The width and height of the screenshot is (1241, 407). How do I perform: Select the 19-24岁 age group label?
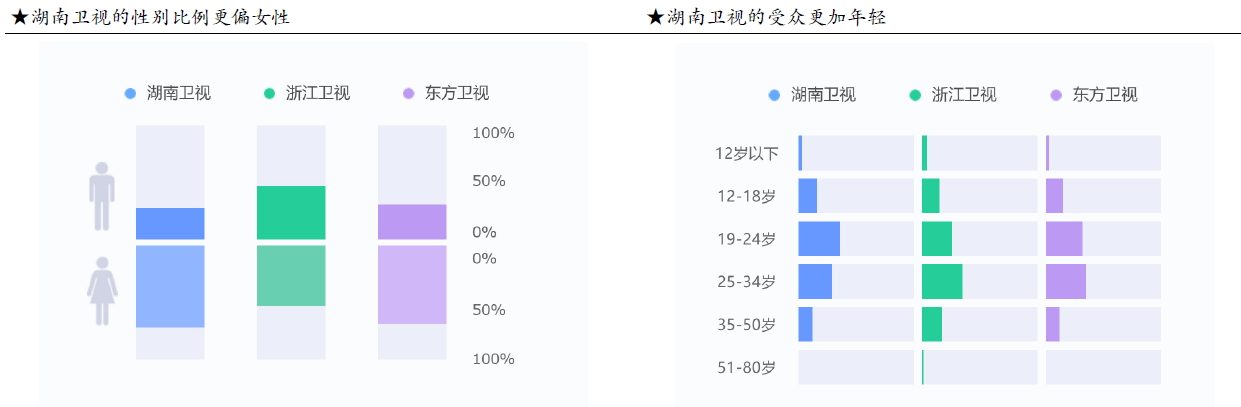pyautogui.click(x=746, y=239)
